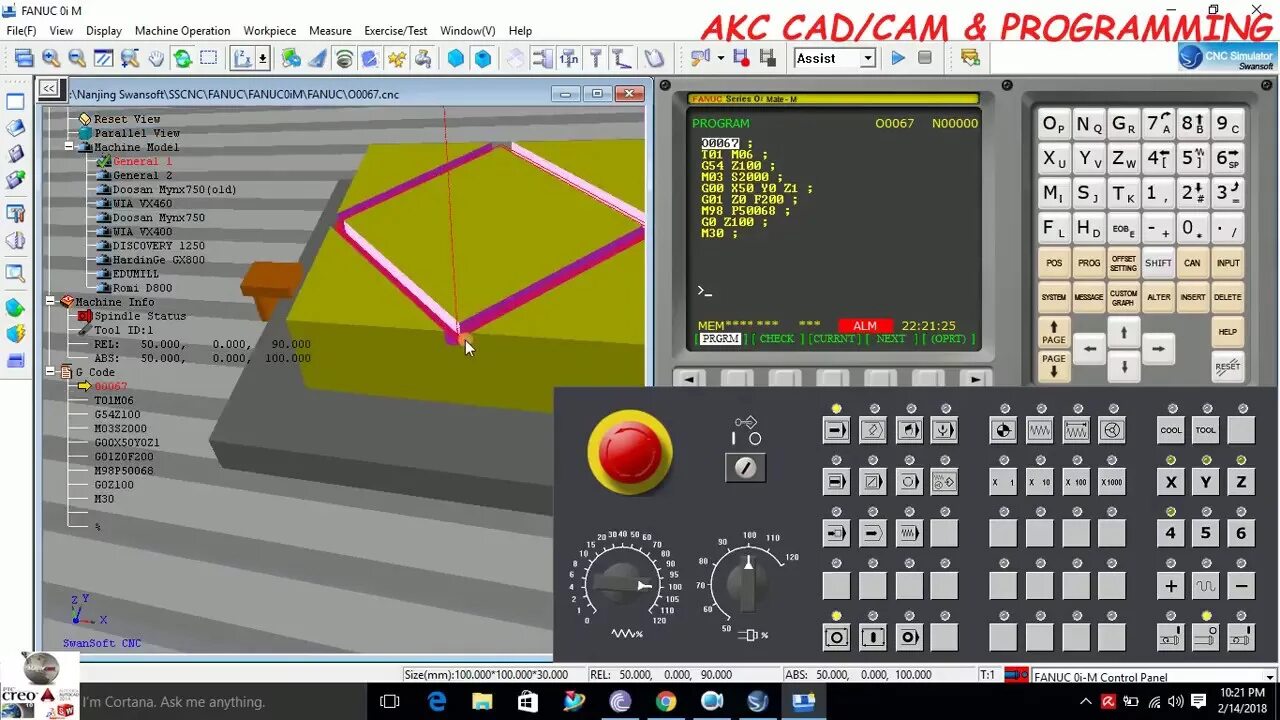Select the dashed rectangle selection tool
This screenshot has width=1280, height=720.
pyautogui.click(x=209, y=58)
